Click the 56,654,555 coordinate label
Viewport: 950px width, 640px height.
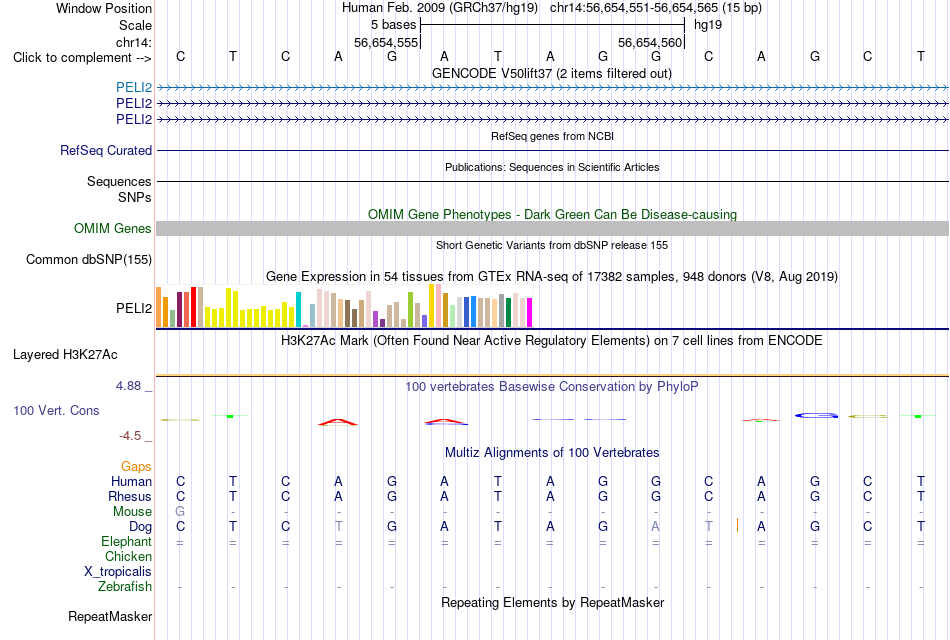pyautogui.click(x=386, y=42)
